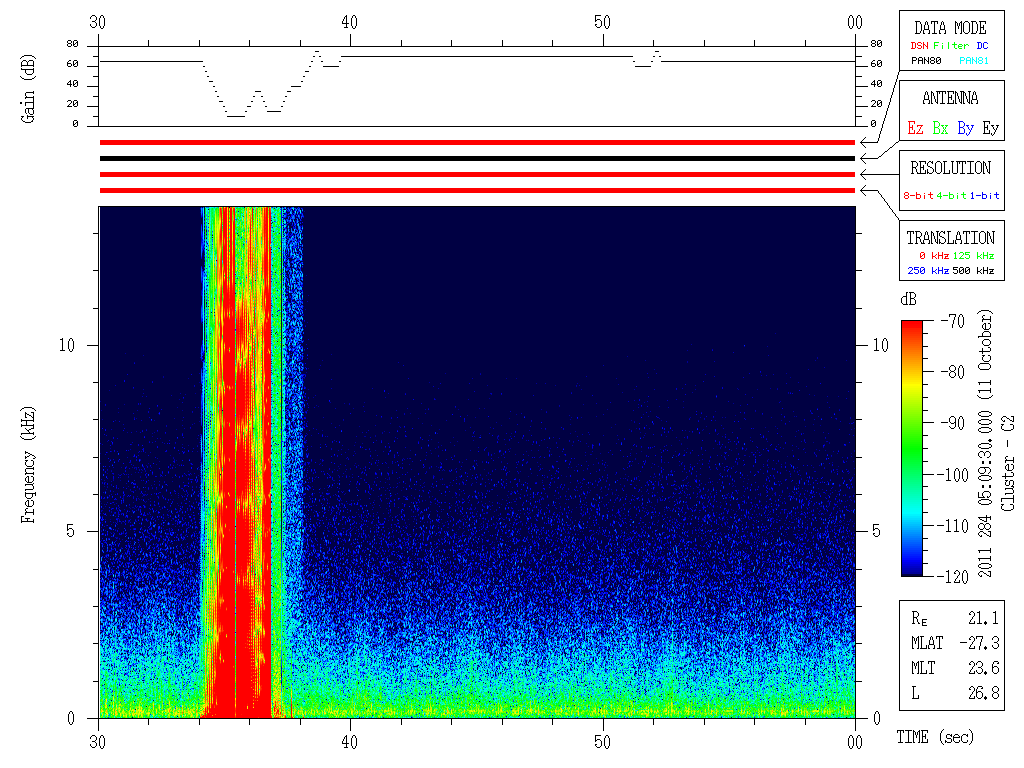Click the 20 label on right gain axis
The image size is (1024, 768).
point(876,104)
